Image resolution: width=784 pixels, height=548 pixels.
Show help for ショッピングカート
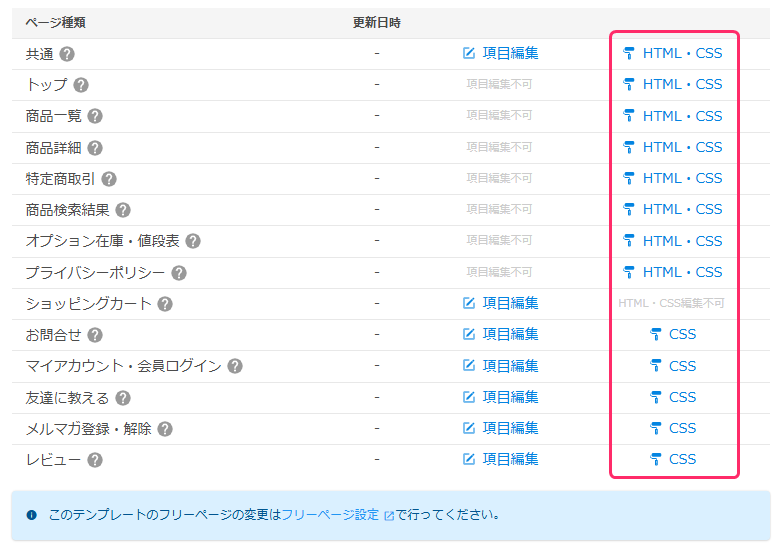165,304
